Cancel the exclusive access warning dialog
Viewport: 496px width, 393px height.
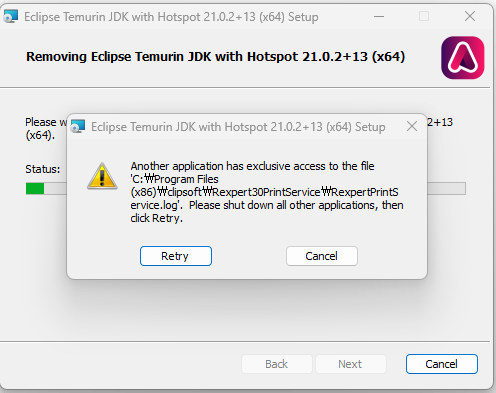pyautogui.click(x=322, y=256)
